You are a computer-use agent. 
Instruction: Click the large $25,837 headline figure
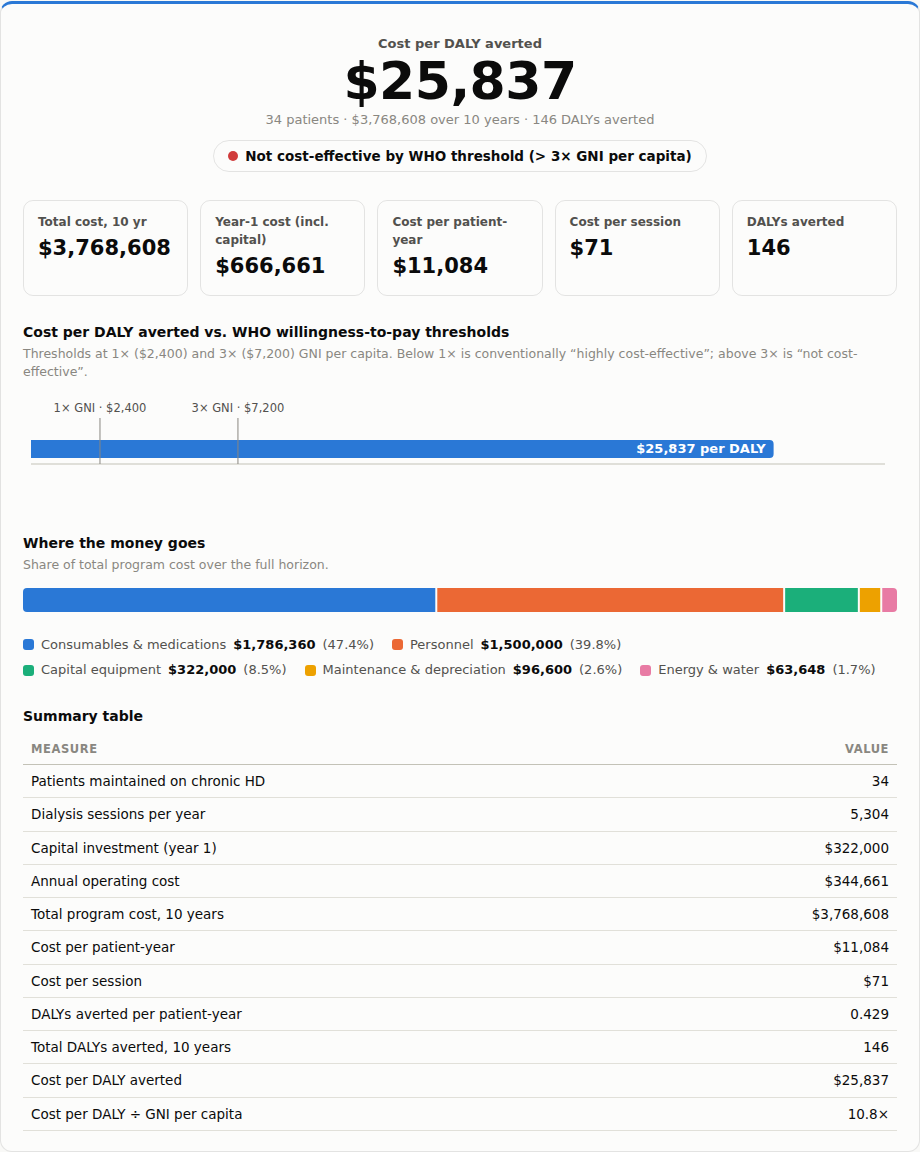[x=460, y=81]
